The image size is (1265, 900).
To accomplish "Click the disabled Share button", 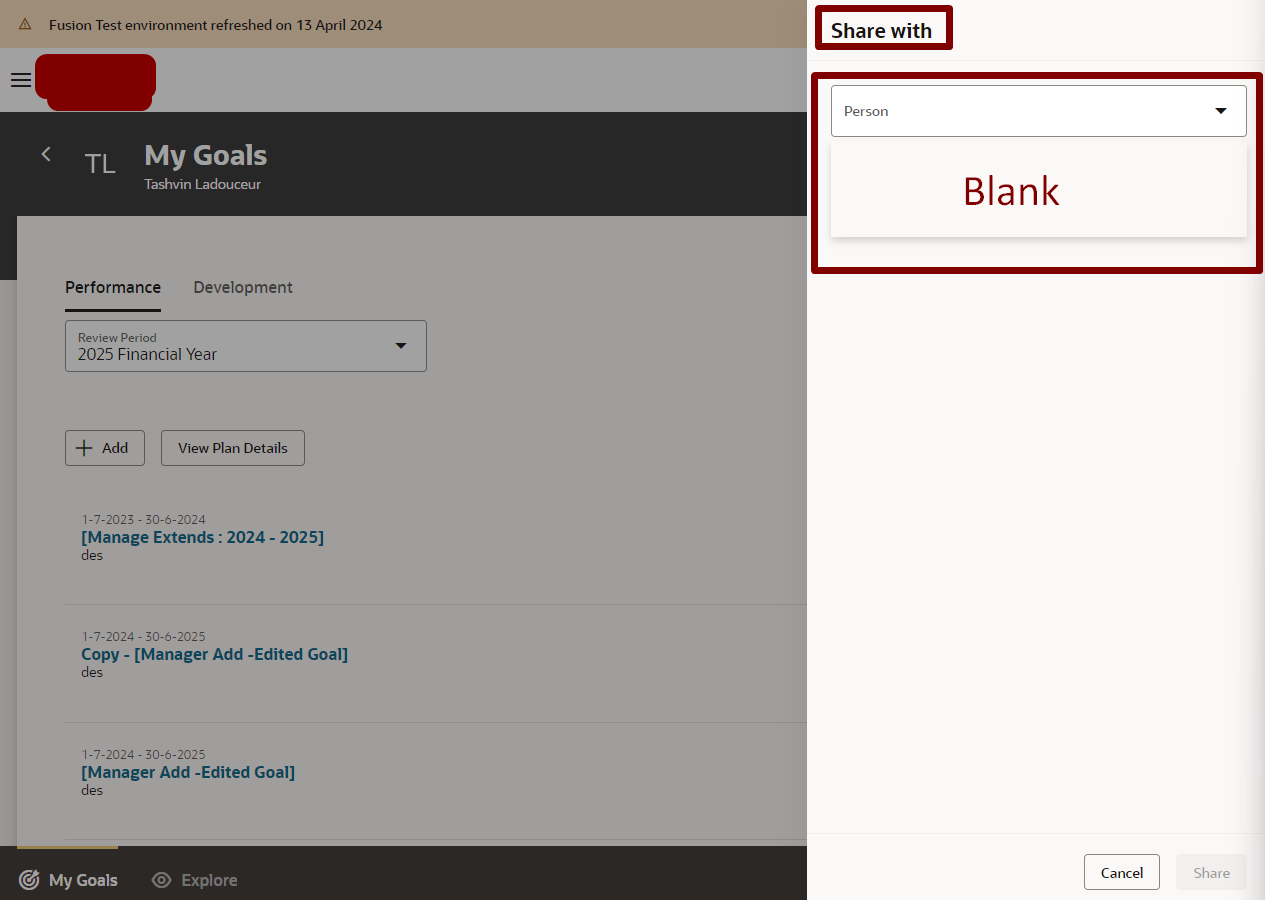I will [1210, 871].
